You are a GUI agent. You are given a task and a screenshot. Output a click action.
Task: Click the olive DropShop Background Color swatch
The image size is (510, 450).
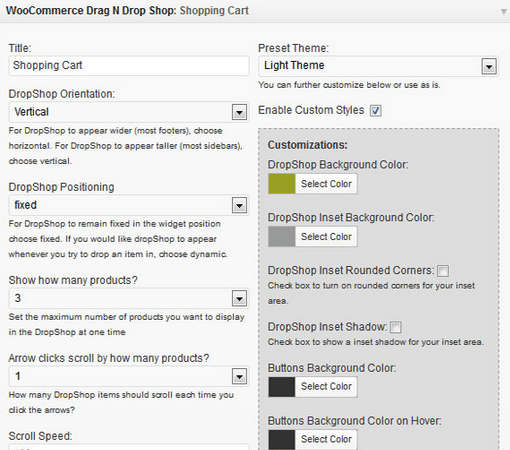tap(282, 184)
